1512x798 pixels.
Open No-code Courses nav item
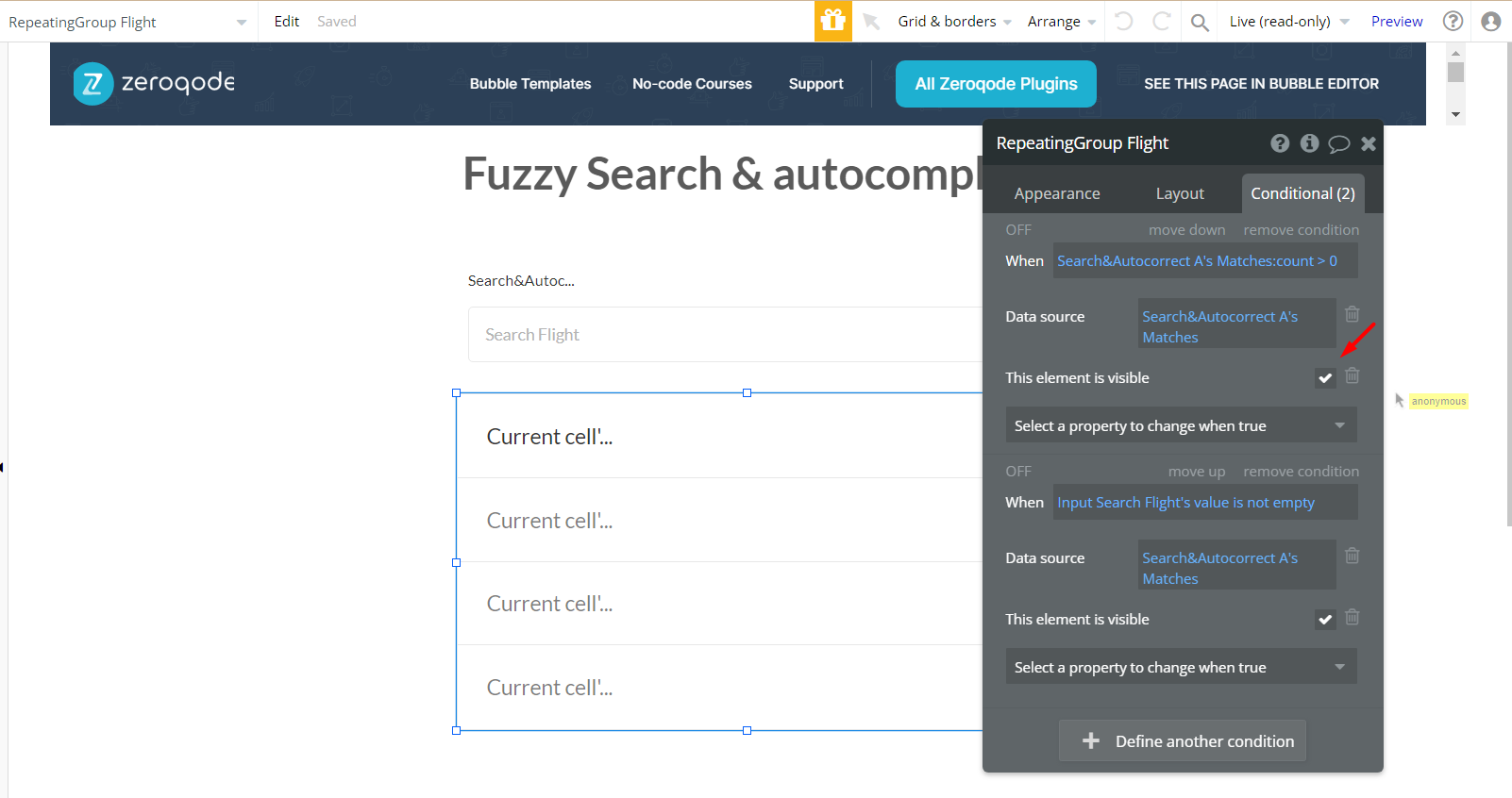point(692,84)
